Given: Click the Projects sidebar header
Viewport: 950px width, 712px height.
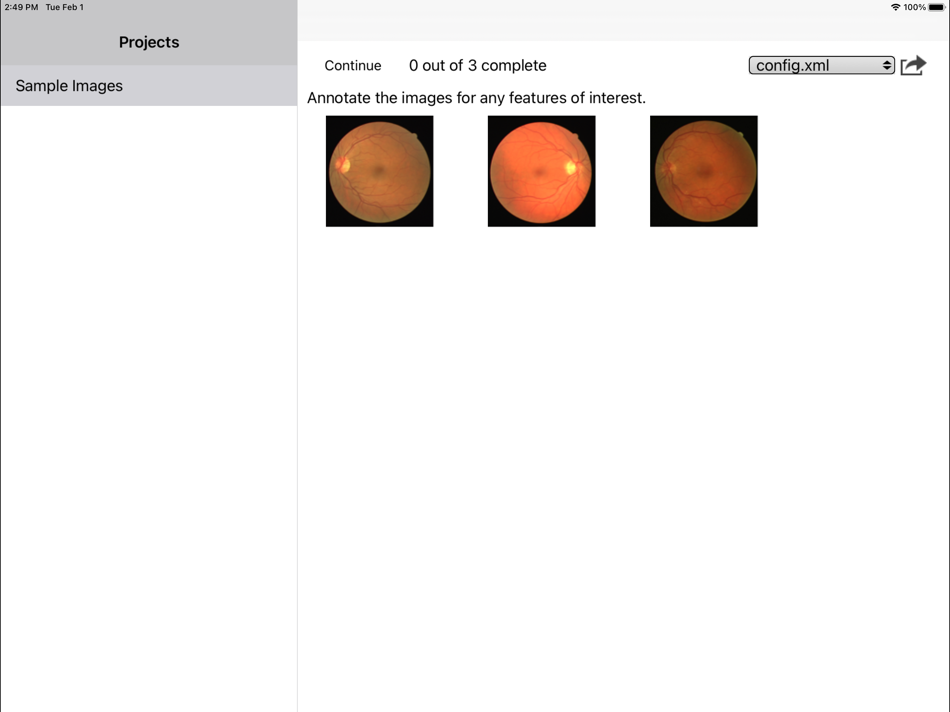Looking at the screenshot, I should click(x=149, y=42).
